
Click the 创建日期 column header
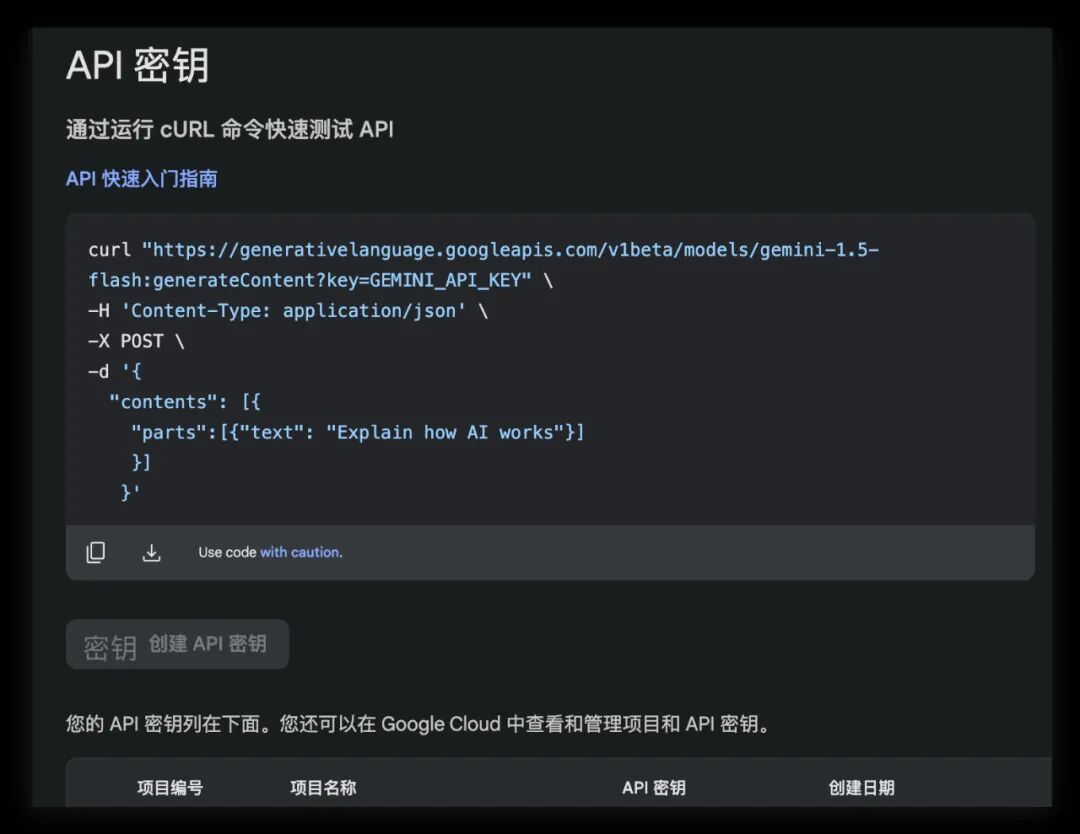click(862, 787)
